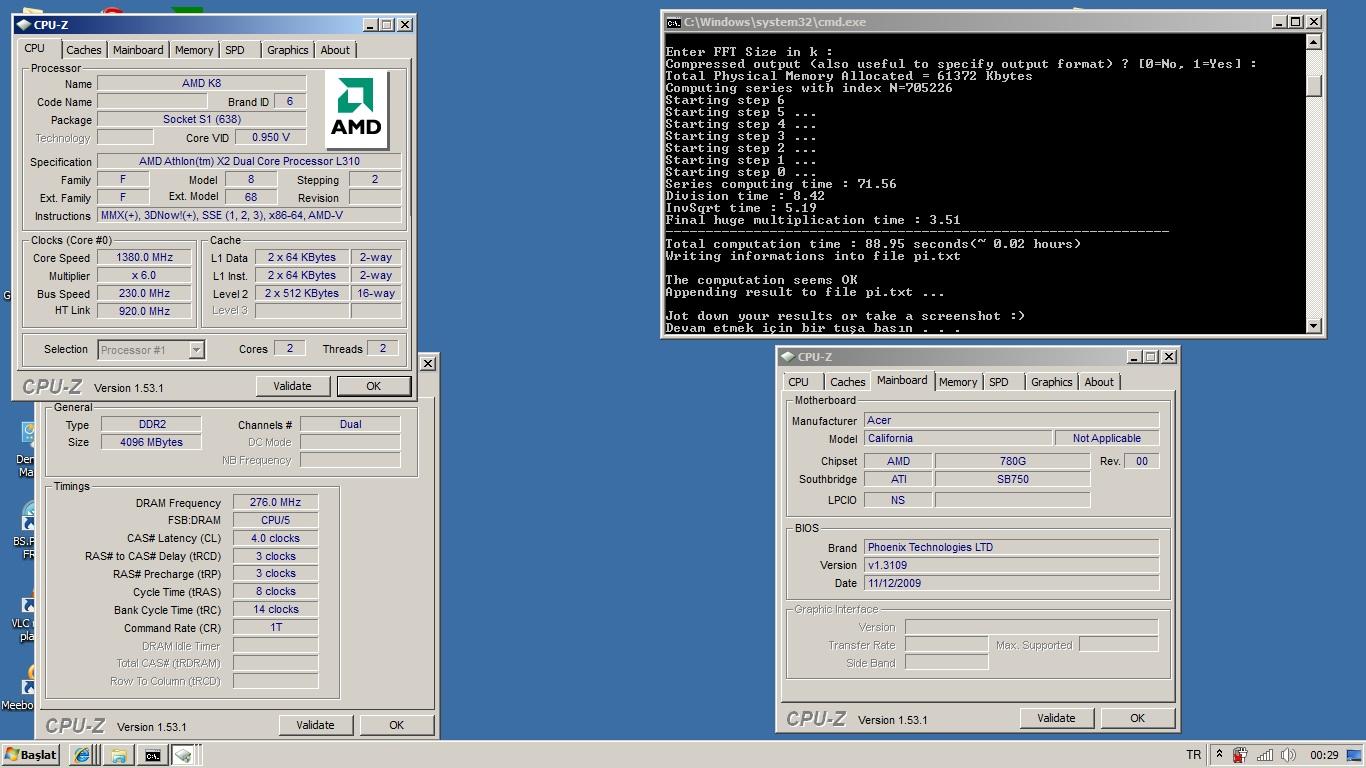The width and height of the screenshot is (1366, 768).
Task: Open SPD tab in Acer mainboard window
Action: point(999,382)
